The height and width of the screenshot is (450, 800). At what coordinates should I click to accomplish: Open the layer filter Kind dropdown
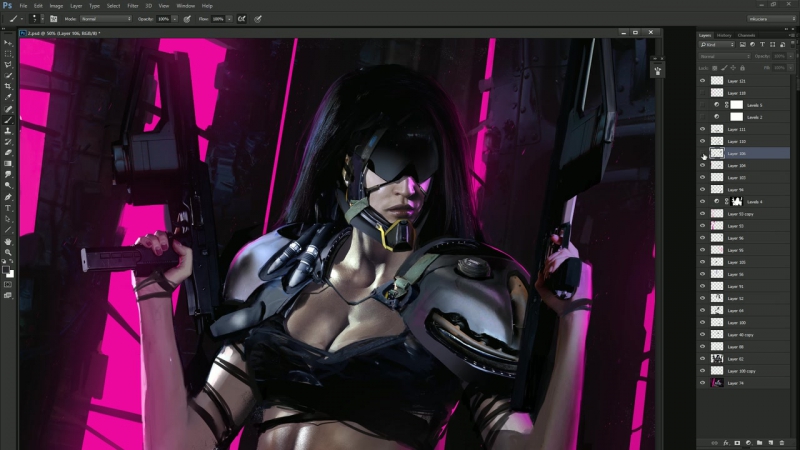pos(717,45)
